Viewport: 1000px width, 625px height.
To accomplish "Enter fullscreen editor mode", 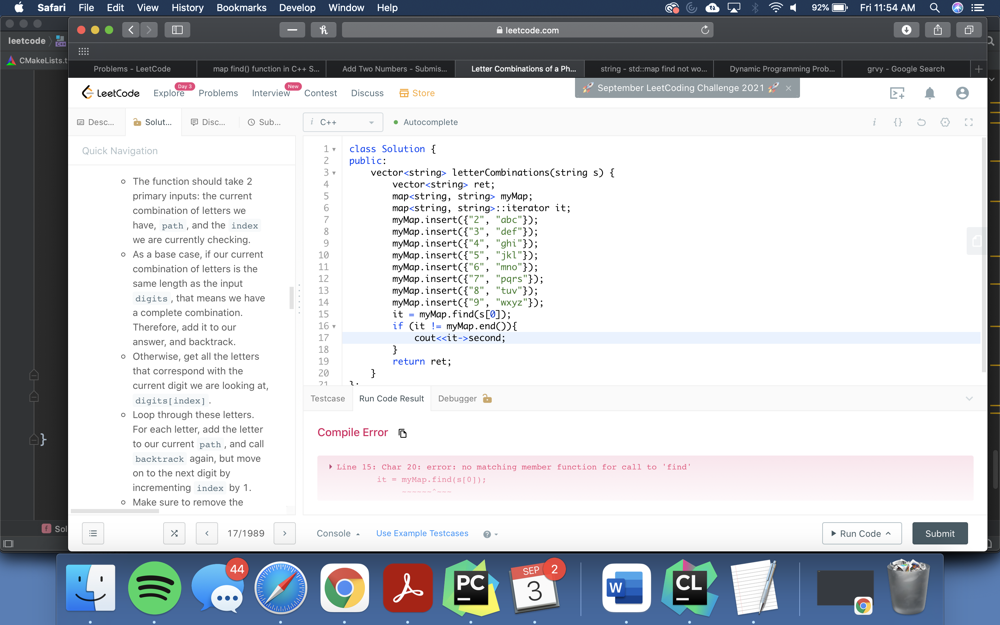I will pos(969,122).
